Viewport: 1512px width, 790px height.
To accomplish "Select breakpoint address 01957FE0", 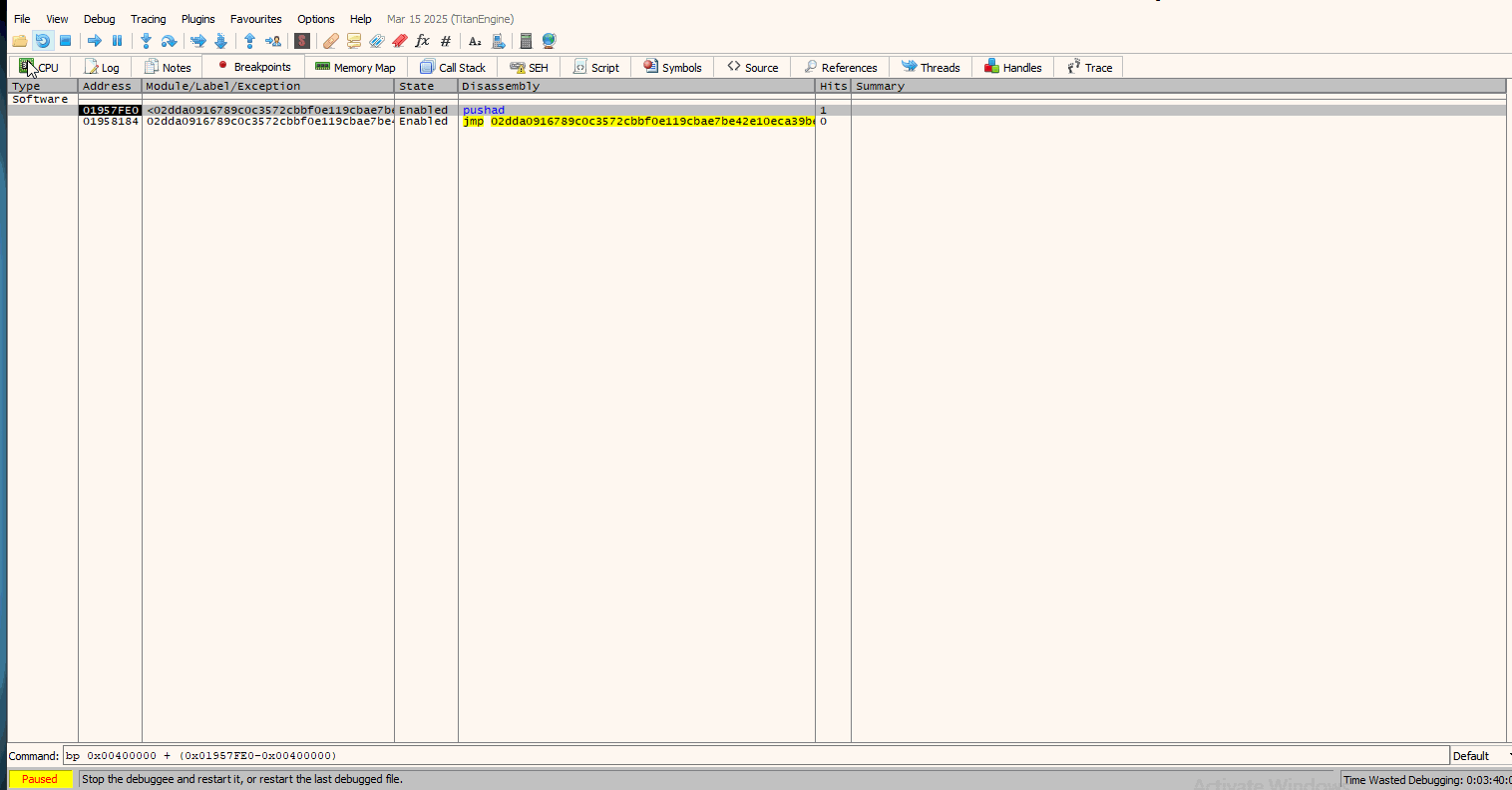I will click(x=110, y=110).
